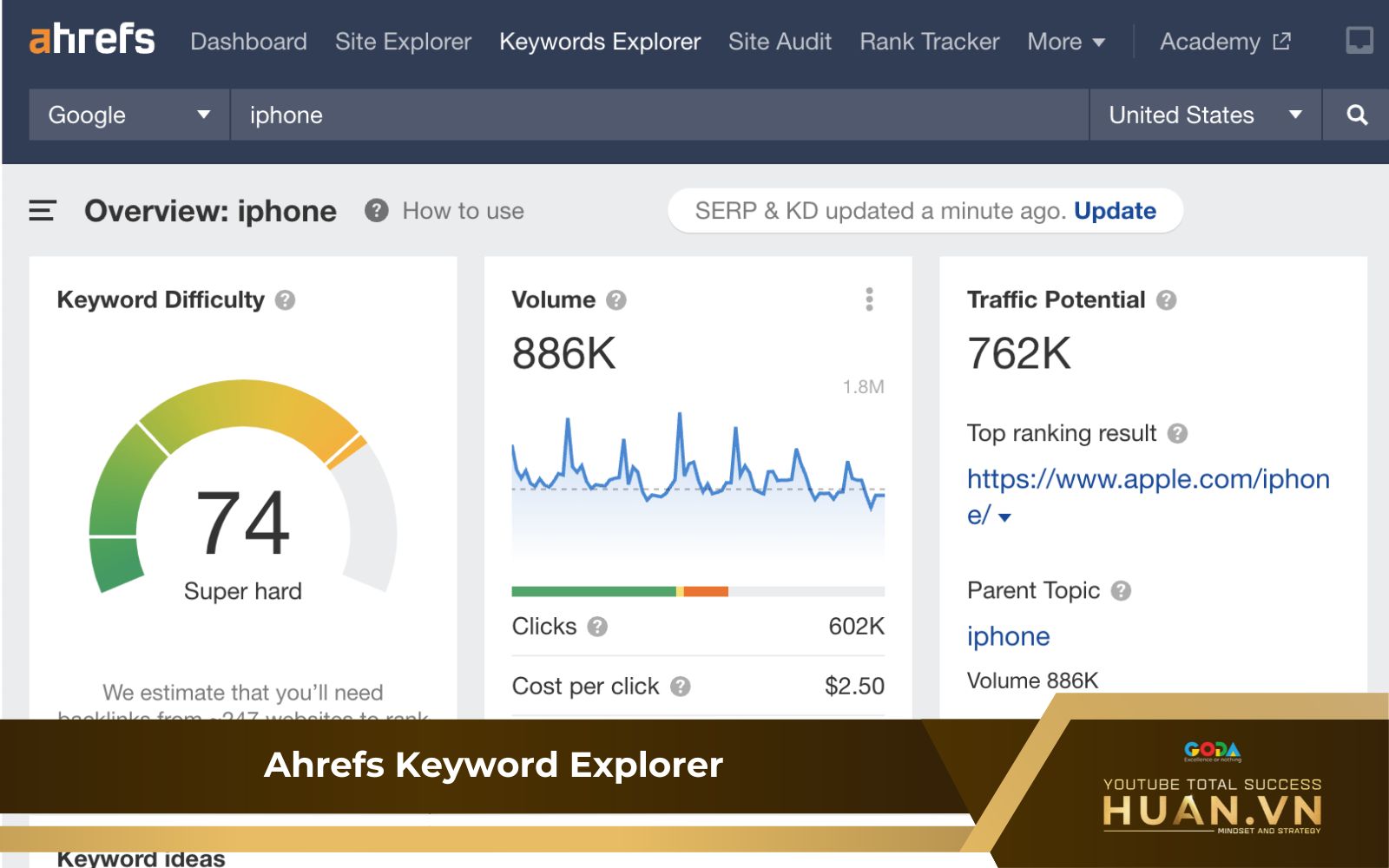Click the Volume 886K text under Parent Topic

1032,681
